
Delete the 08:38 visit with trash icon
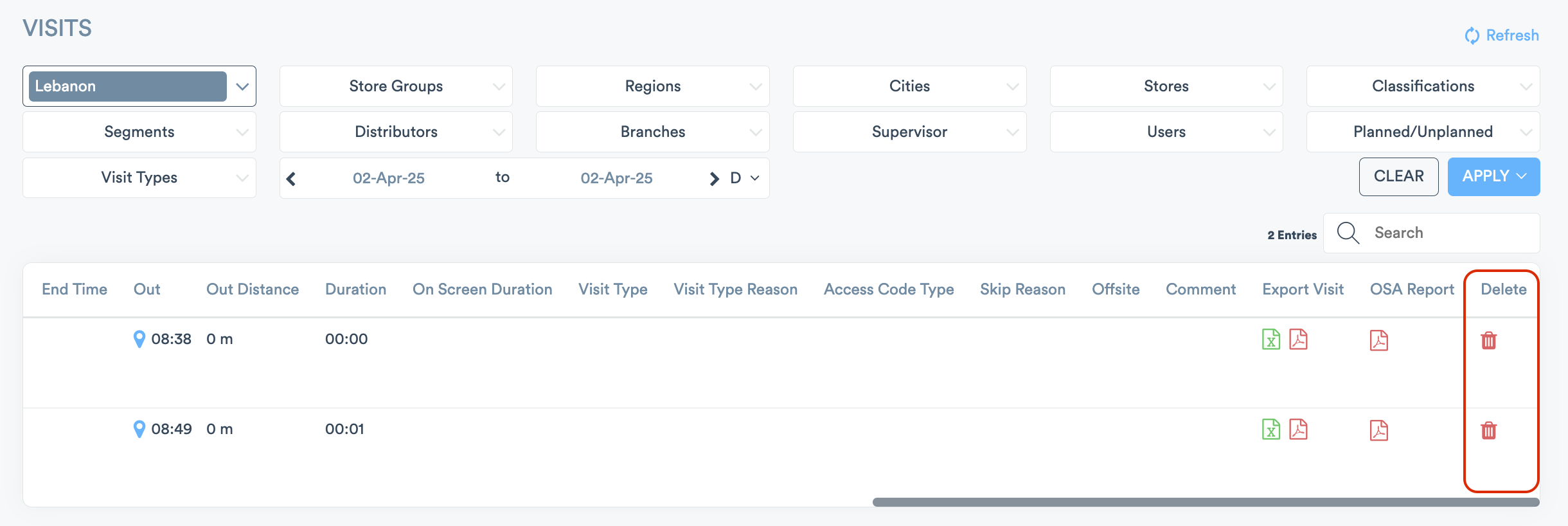tap(1488, 340)
